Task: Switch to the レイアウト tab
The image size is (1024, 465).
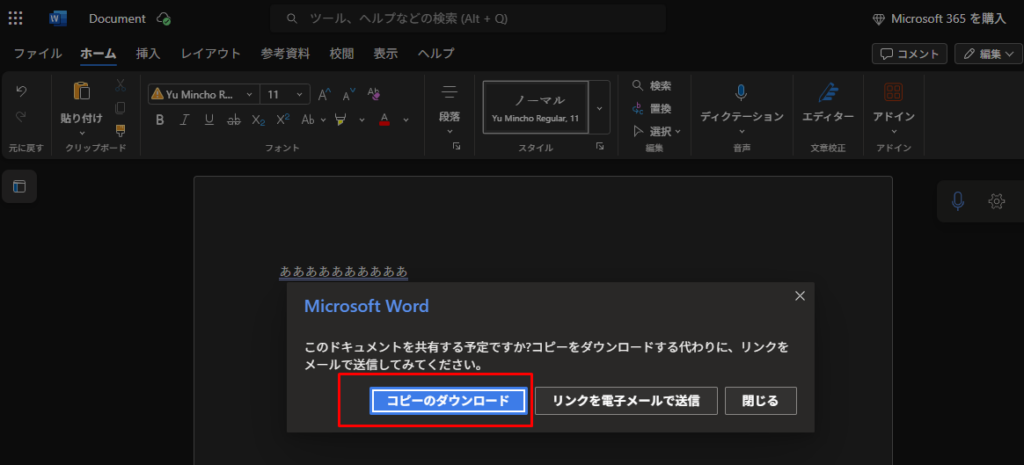Action: coord(211,54)
